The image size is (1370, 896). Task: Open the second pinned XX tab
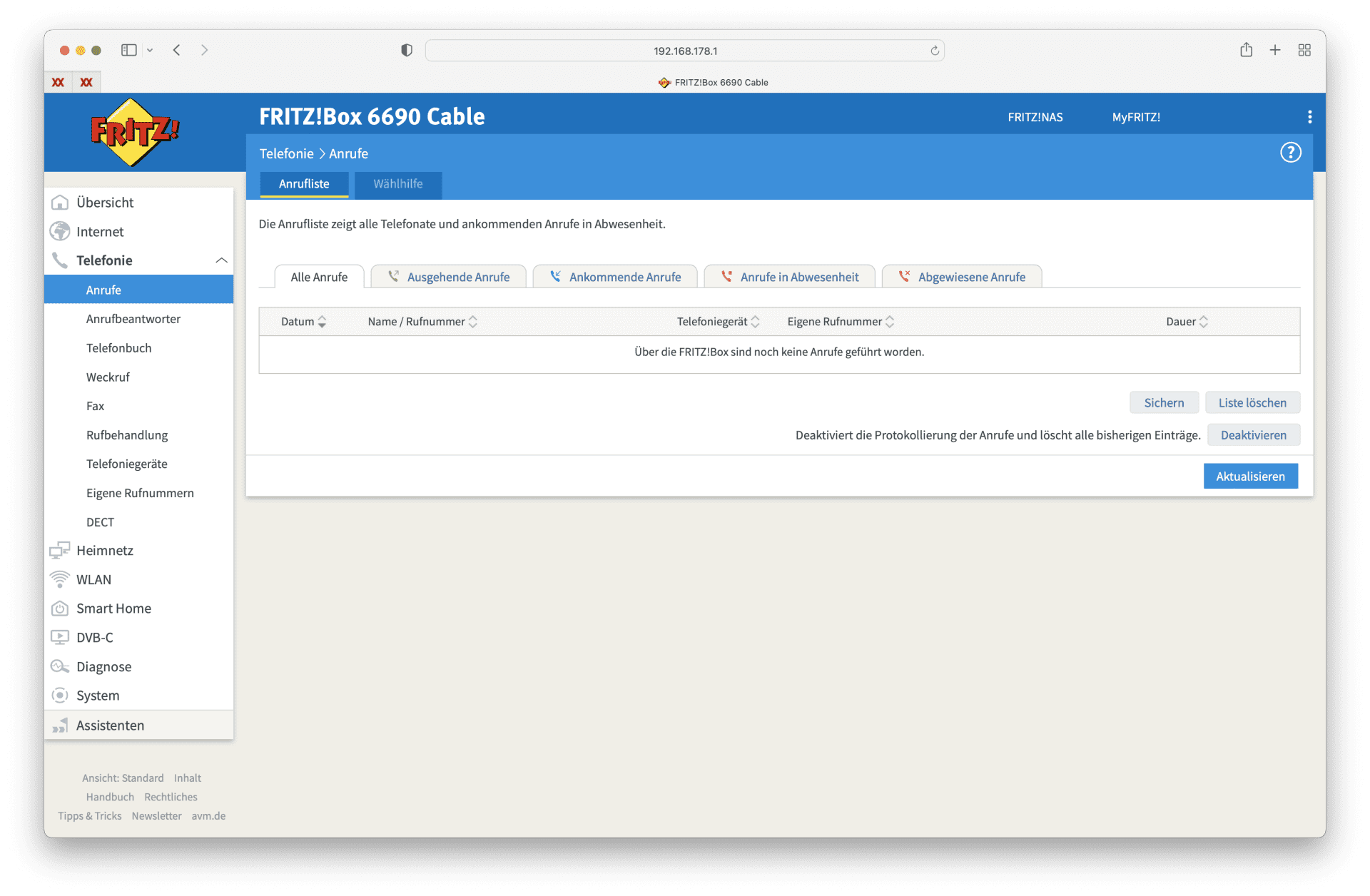pyautogui.click(x=86, y=82)
